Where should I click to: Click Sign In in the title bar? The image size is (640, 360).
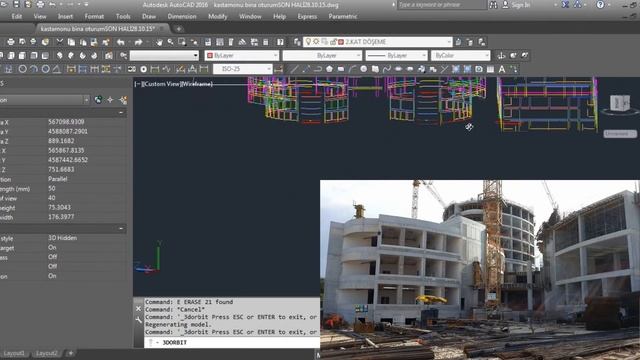pos(521,5)
